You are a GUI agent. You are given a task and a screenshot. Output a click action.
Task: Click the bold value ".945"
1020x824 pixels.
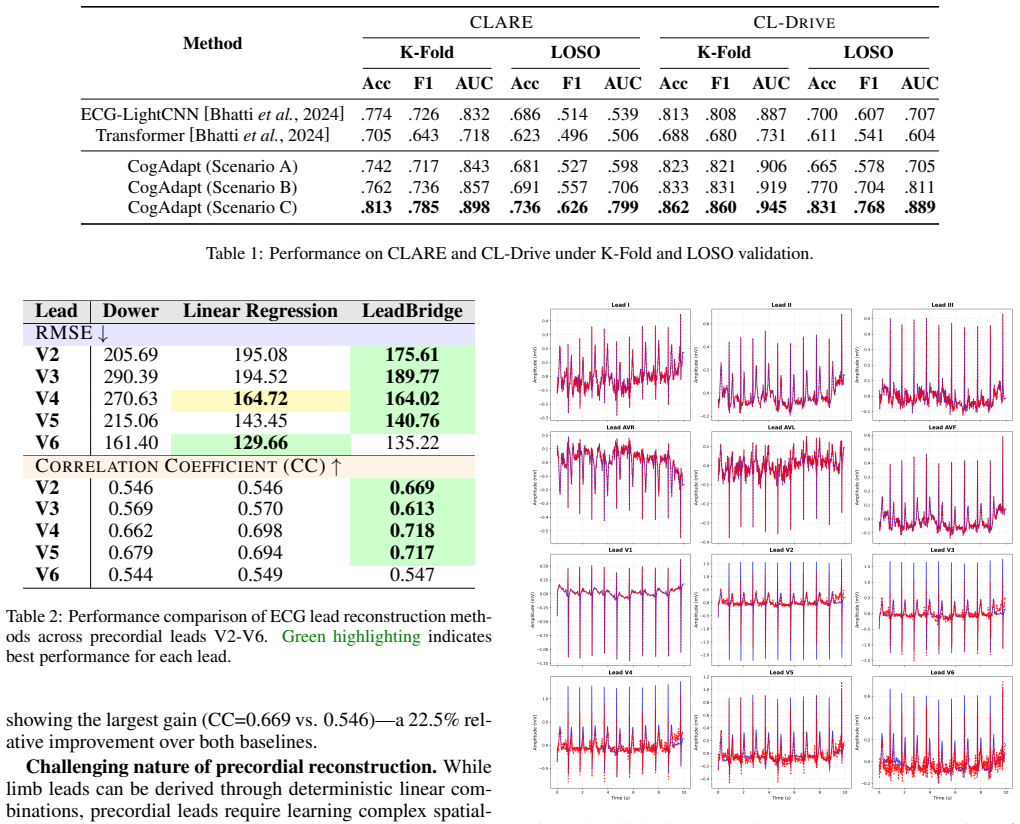pos(771,207)
